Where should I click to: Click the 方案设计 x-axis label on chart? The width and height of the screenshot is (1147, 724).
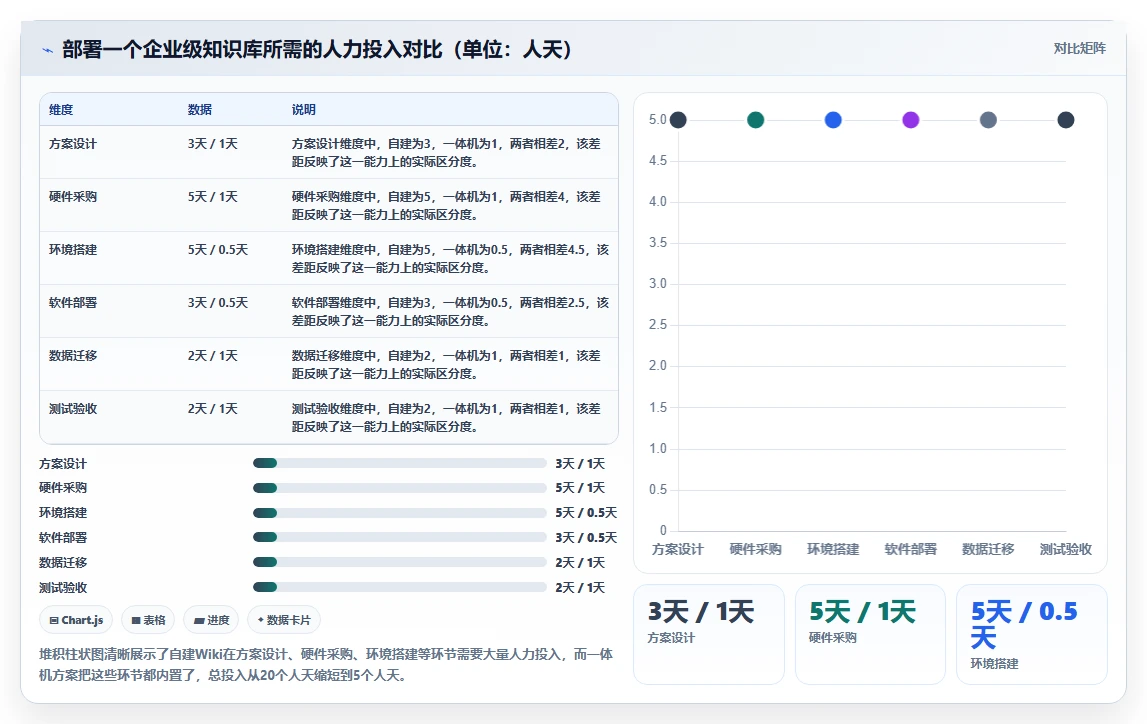(678, 549)
